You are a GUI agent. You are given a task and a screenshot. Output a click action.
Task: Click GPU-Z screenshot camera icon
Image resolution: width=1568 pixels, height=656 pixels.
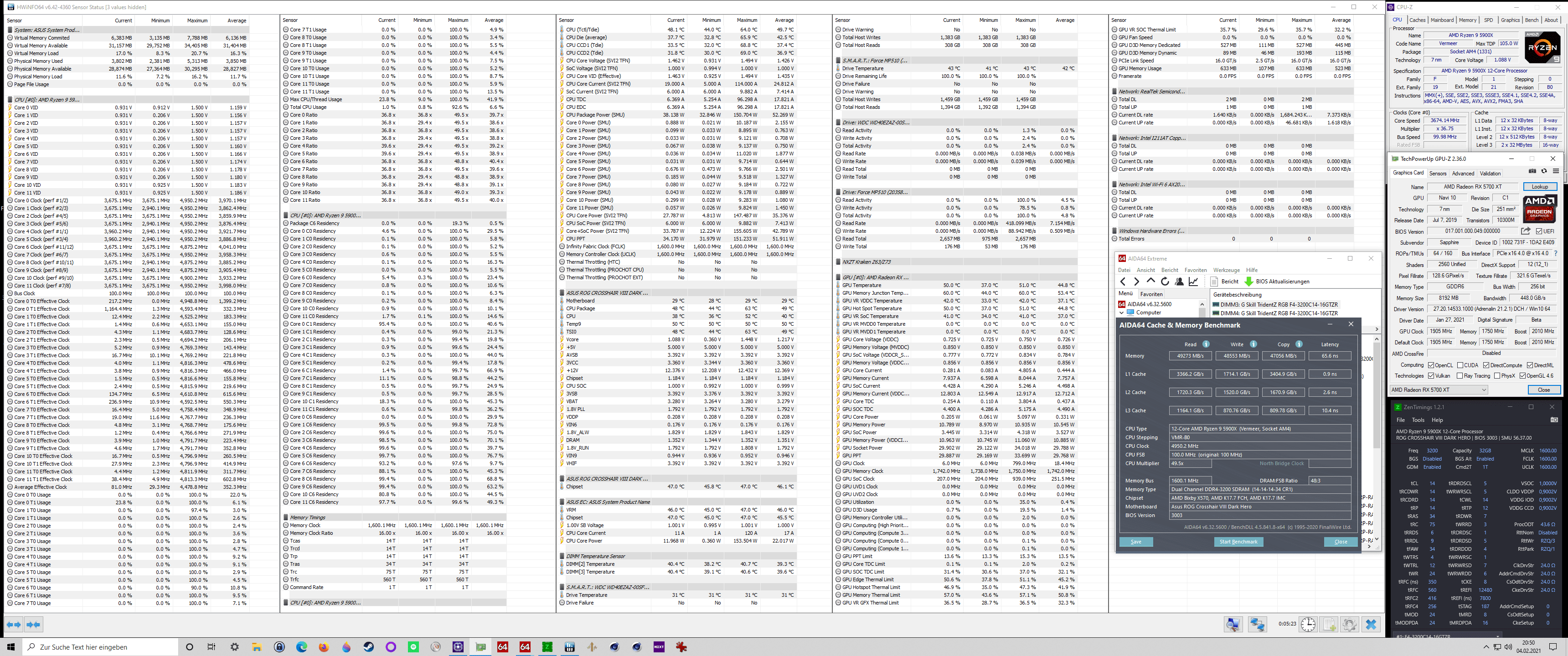tap(1532, 171)
